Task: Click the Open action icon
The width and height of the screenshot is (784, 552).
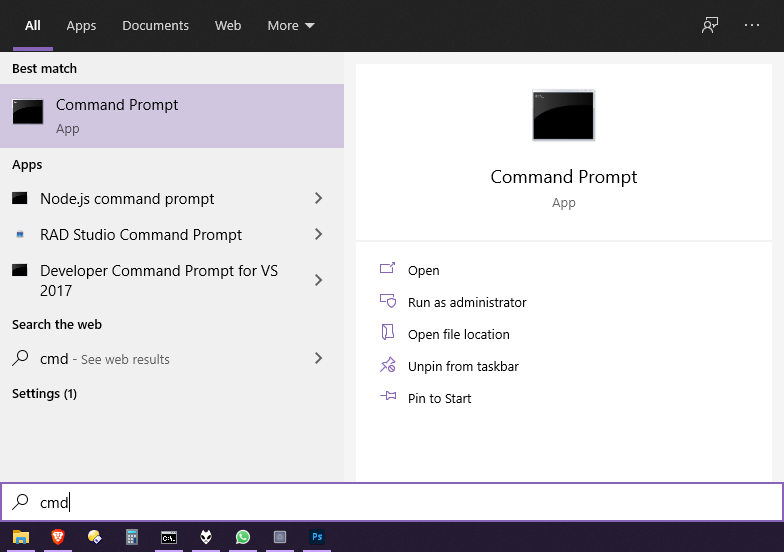Action: pos(388,268)
